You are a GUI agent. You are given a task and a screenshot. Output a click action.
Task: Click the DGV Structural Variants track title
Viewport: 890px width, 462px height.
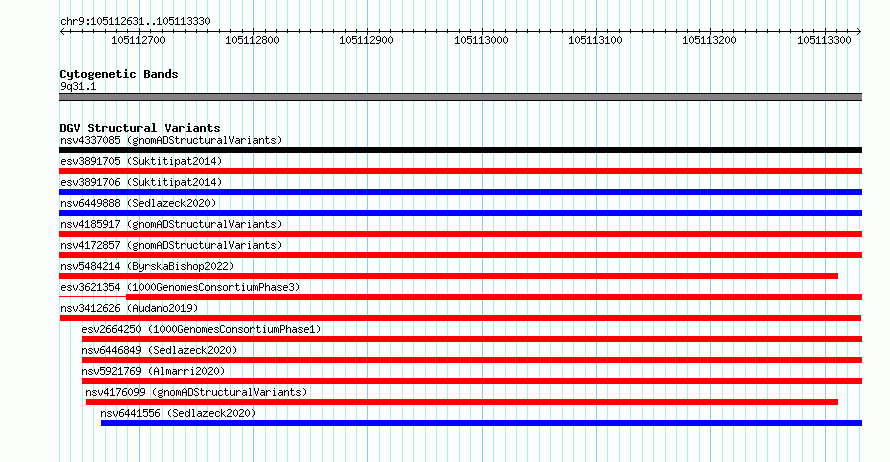pos(140,128)
